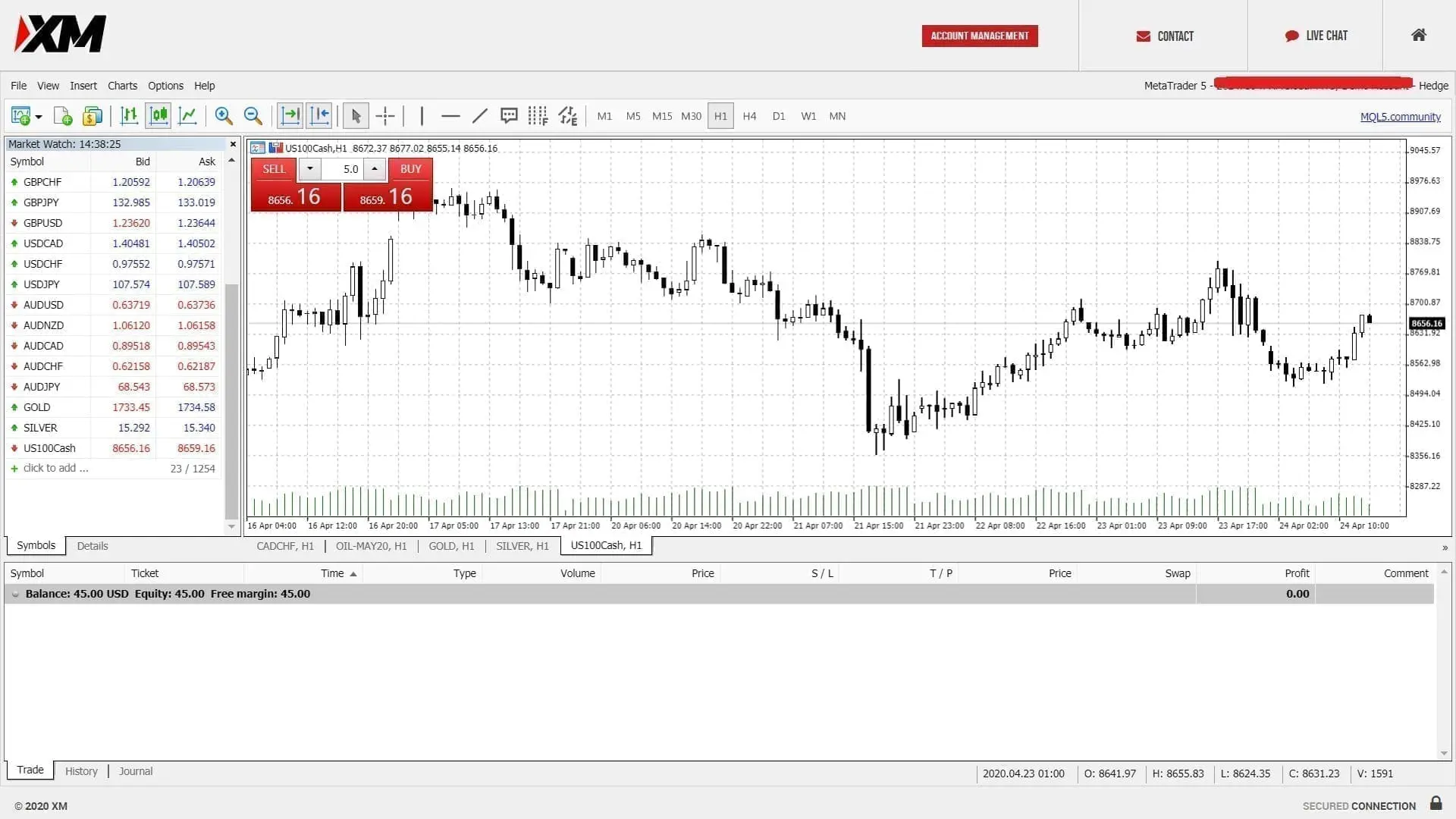Start a Live Chat

[1316, 36]
